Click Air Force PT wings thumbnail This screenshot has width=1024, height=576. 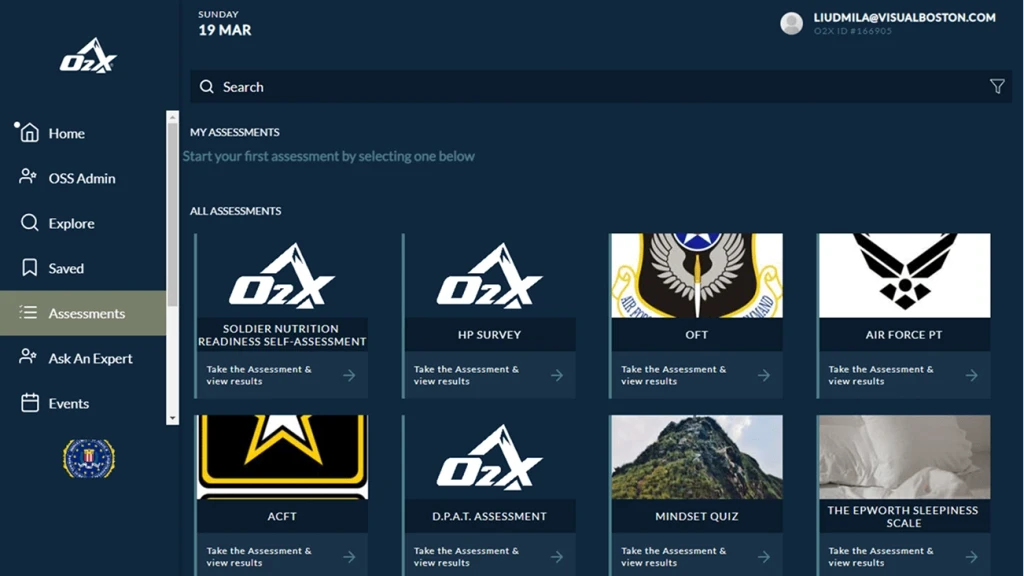click(904, 276)
